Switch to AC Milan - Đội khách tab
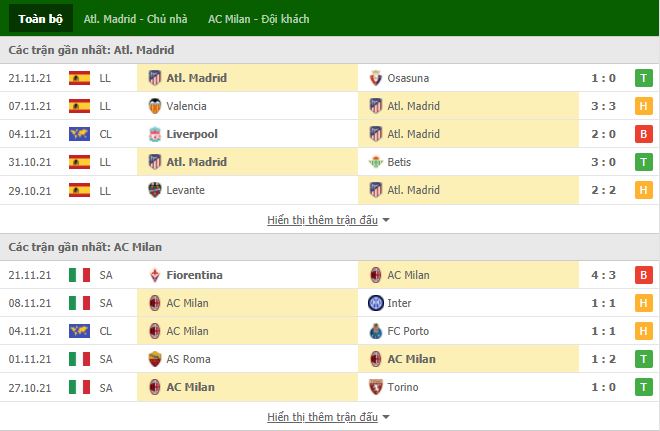 (x=258, y=19)
